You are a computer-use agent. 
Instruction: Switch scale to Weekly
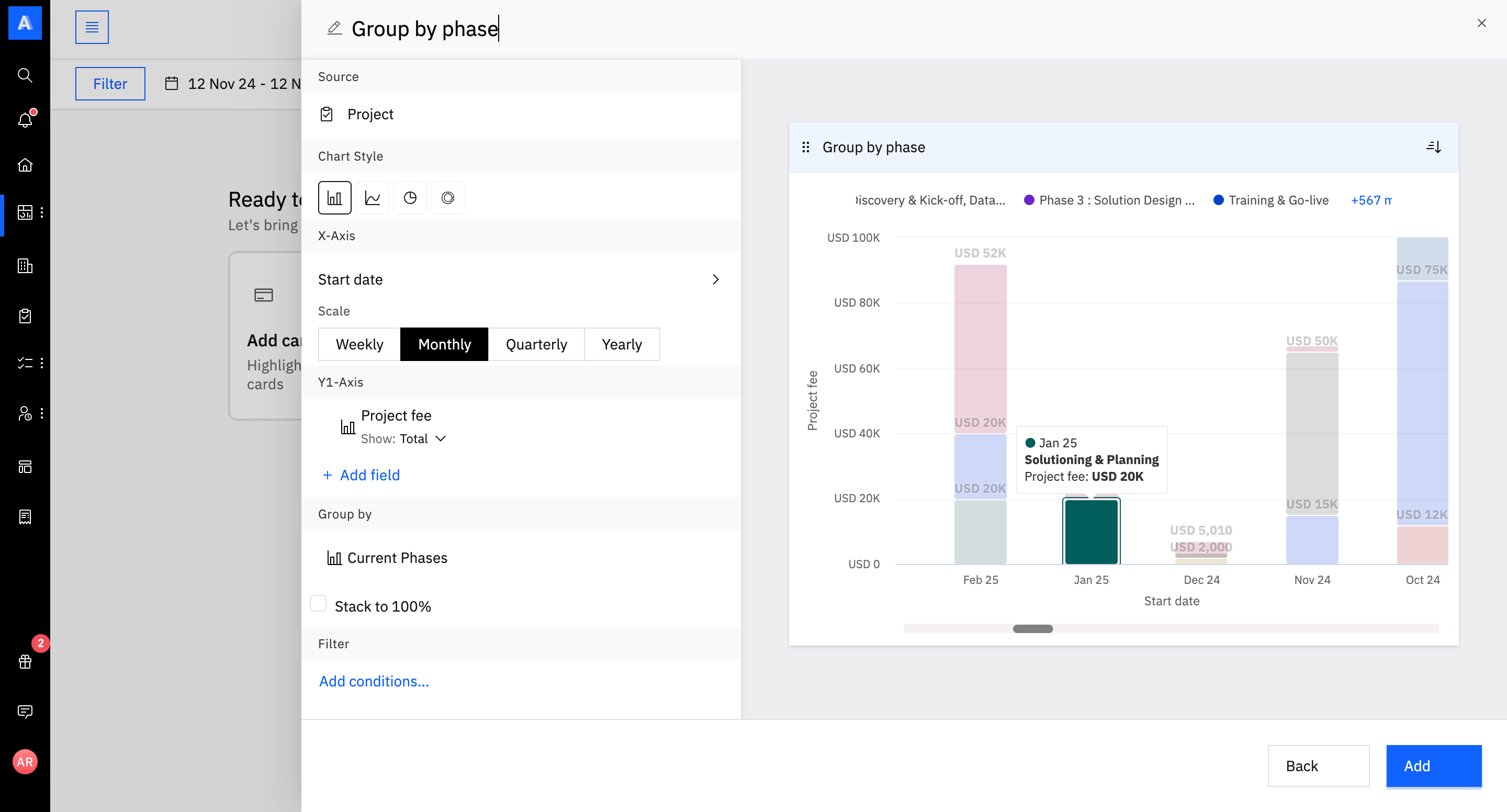pos(359,344)
